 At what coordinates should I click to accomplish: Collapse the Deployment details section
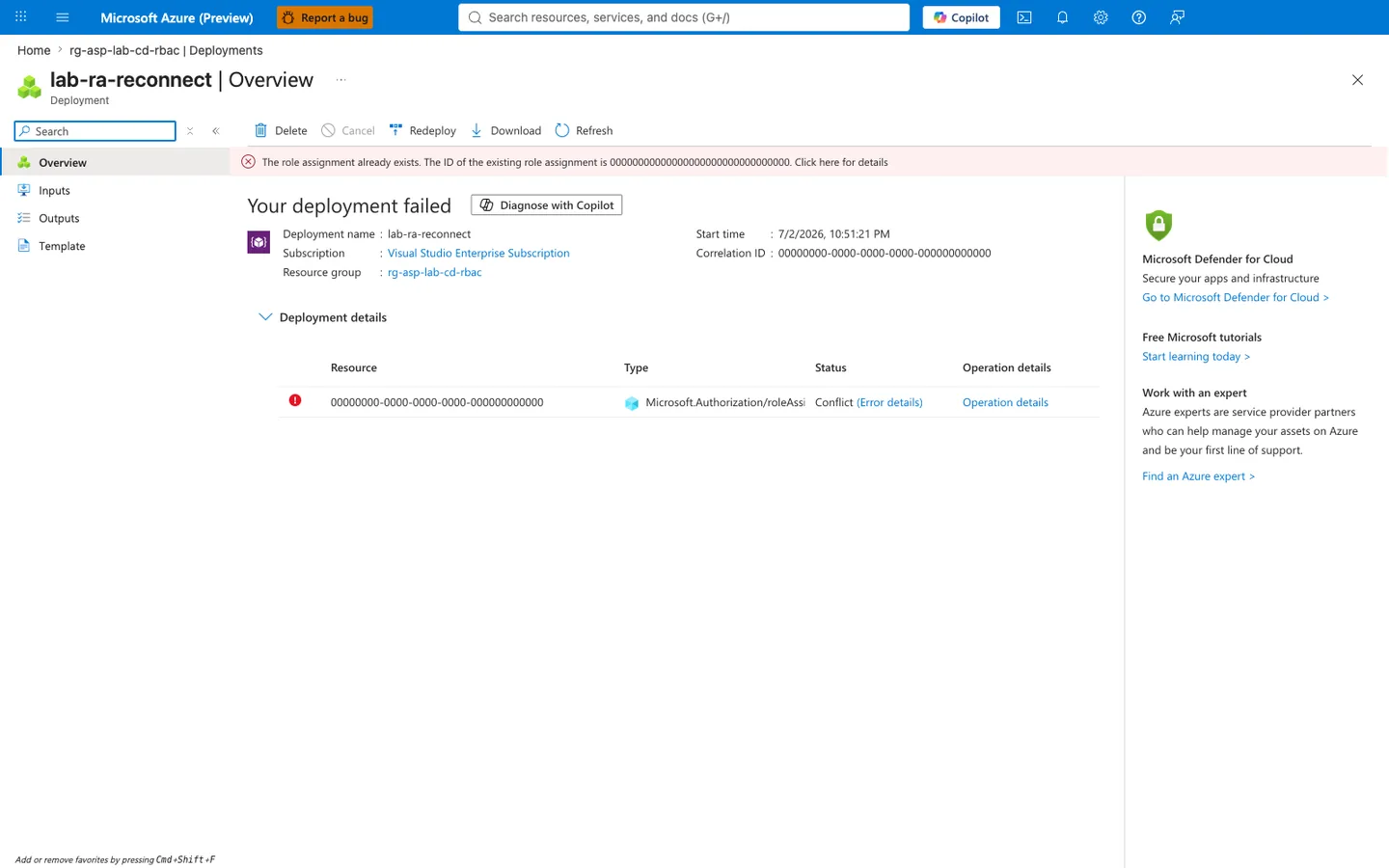pyautogui.click(x=265, y=316)
